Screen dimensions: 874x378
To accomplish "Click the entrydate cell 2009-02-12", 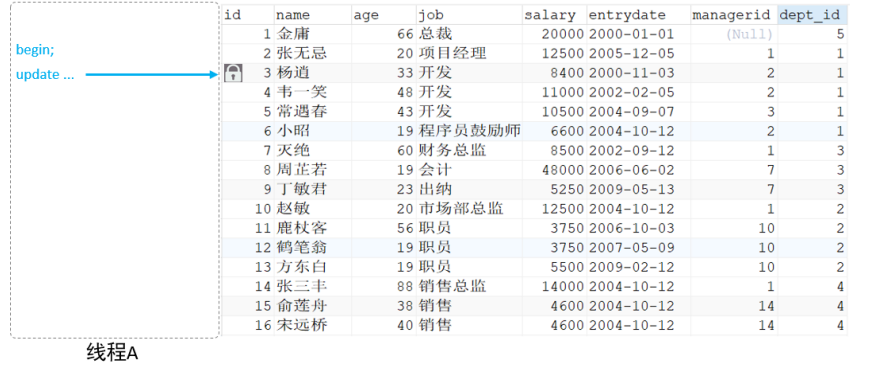I will point(639,267).
